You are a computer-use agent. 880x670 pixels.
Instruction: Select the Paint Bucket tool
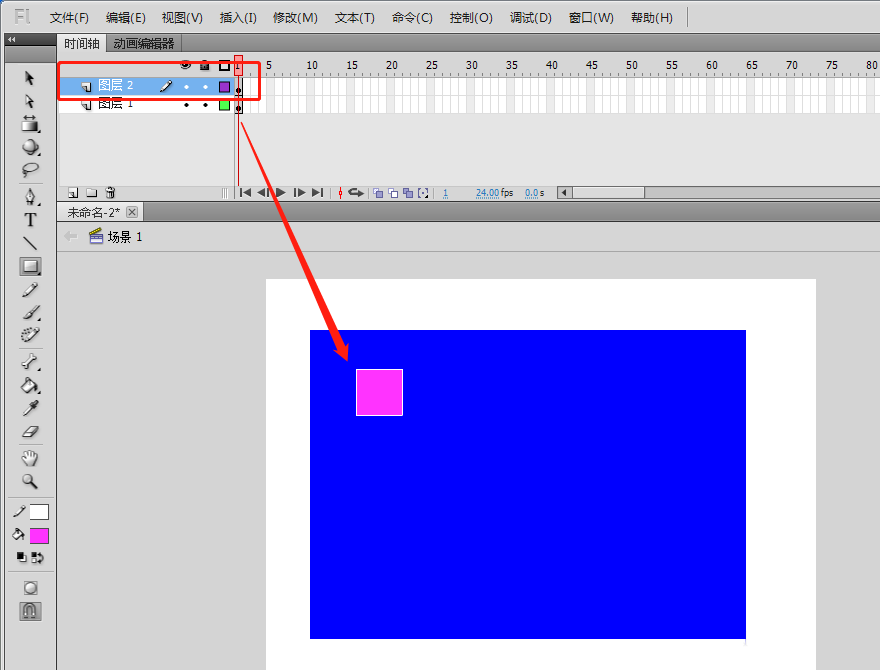[30, 386]
